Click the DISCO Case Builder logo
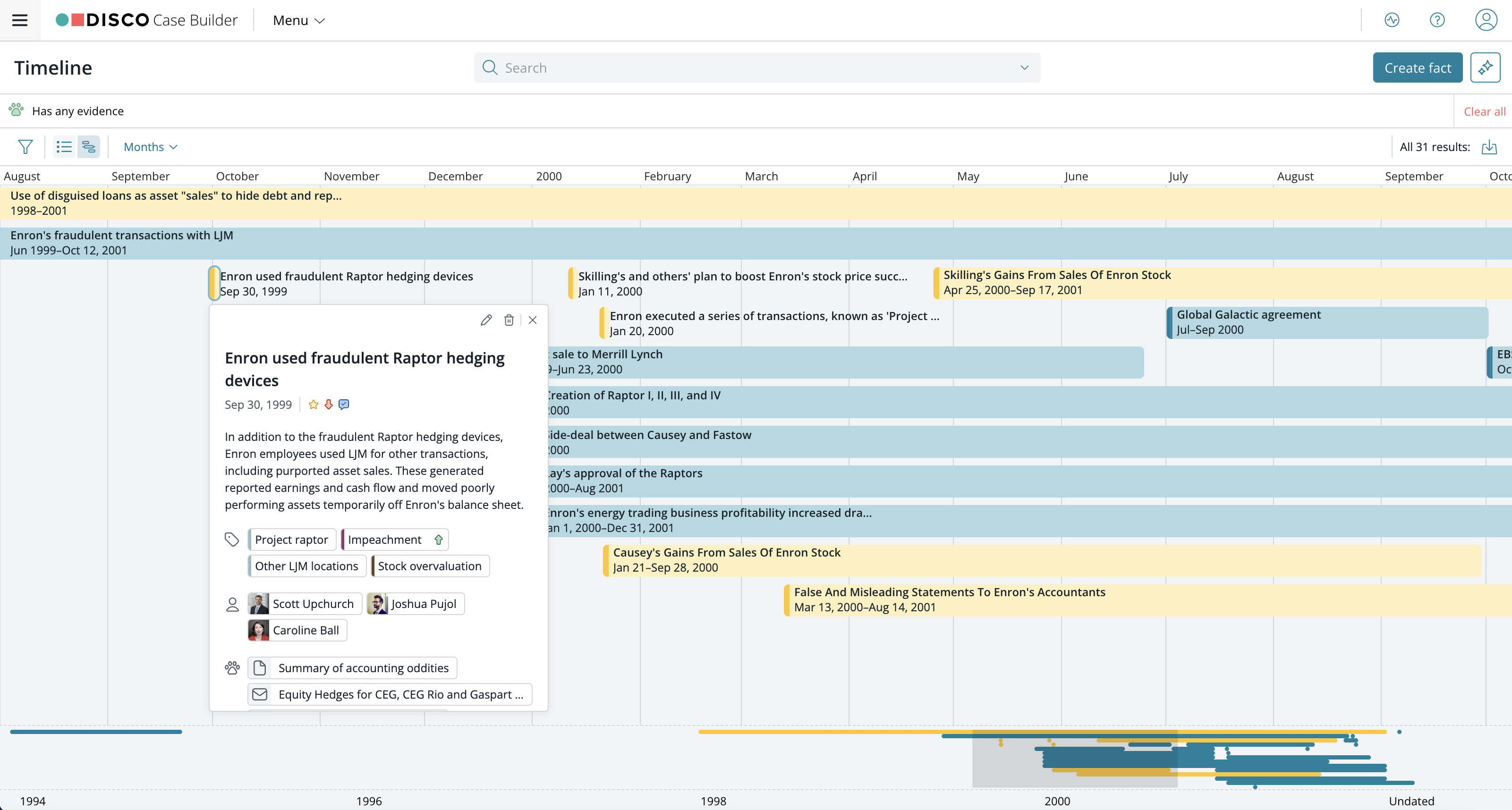Screen dimensions: 1512x810 pyautogui.click(x=147, y=20)
